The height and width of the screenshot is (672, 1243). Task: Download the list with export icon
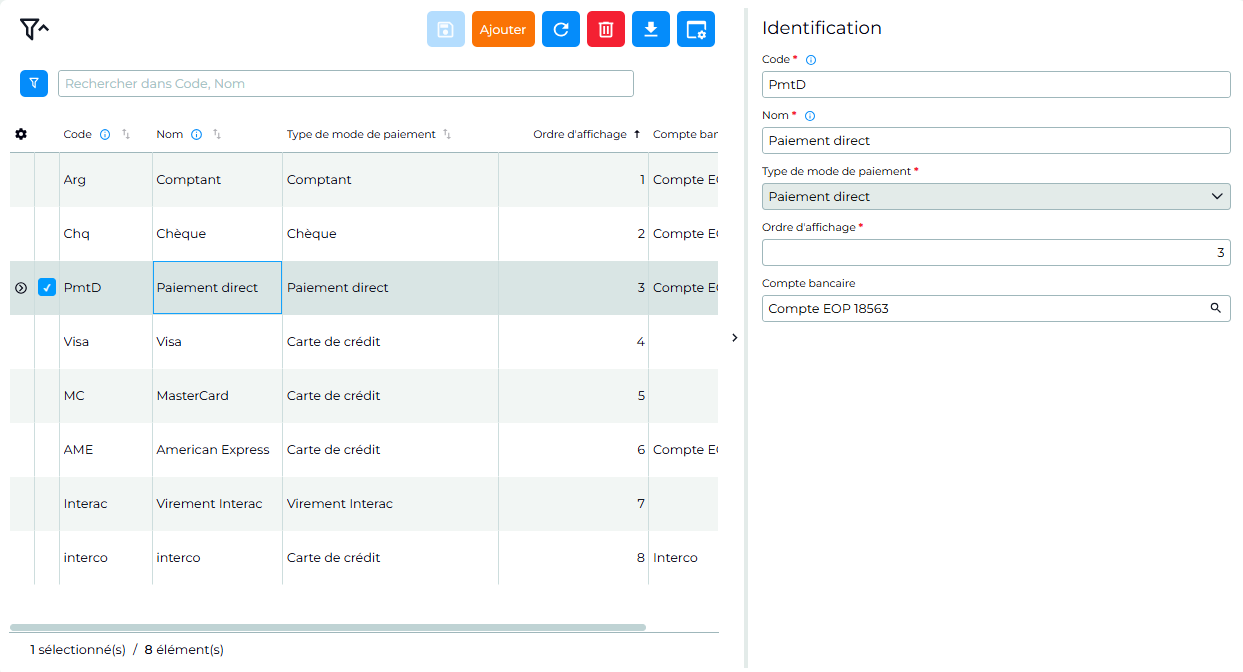651,29
